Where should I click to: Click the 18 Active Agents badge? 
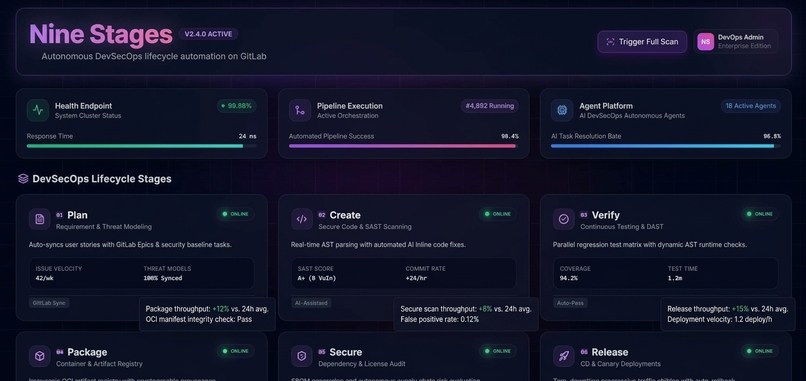click(750, 106)
